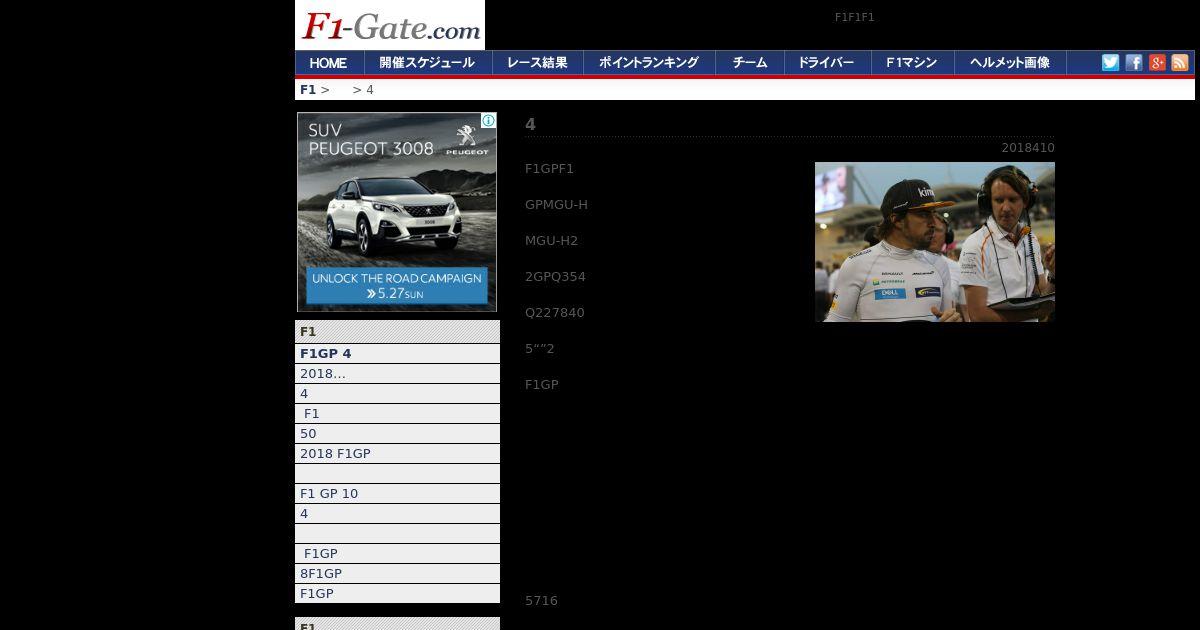Open the Twitter social icon
This screenshot has height=630, width=1200.
[x=1110, y=62]
